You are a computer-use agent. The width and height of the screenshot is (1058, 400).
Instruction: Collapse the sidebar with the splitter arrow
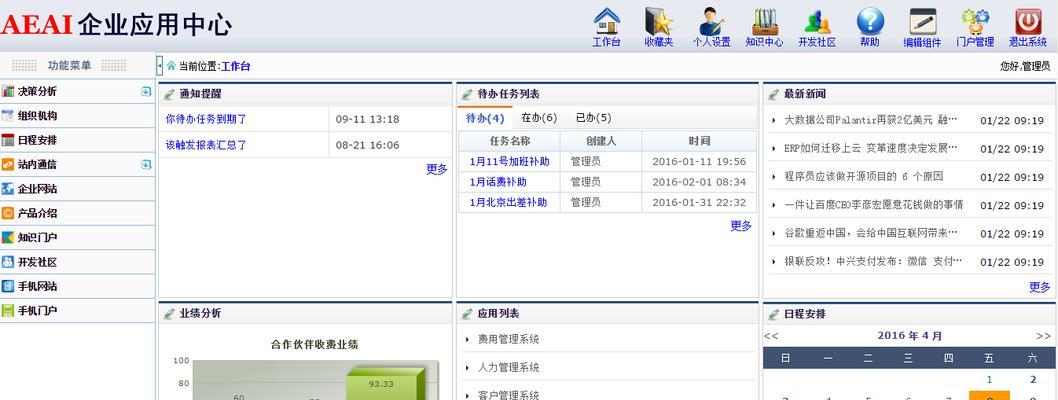pyautogui.click(x=160, y=66)
